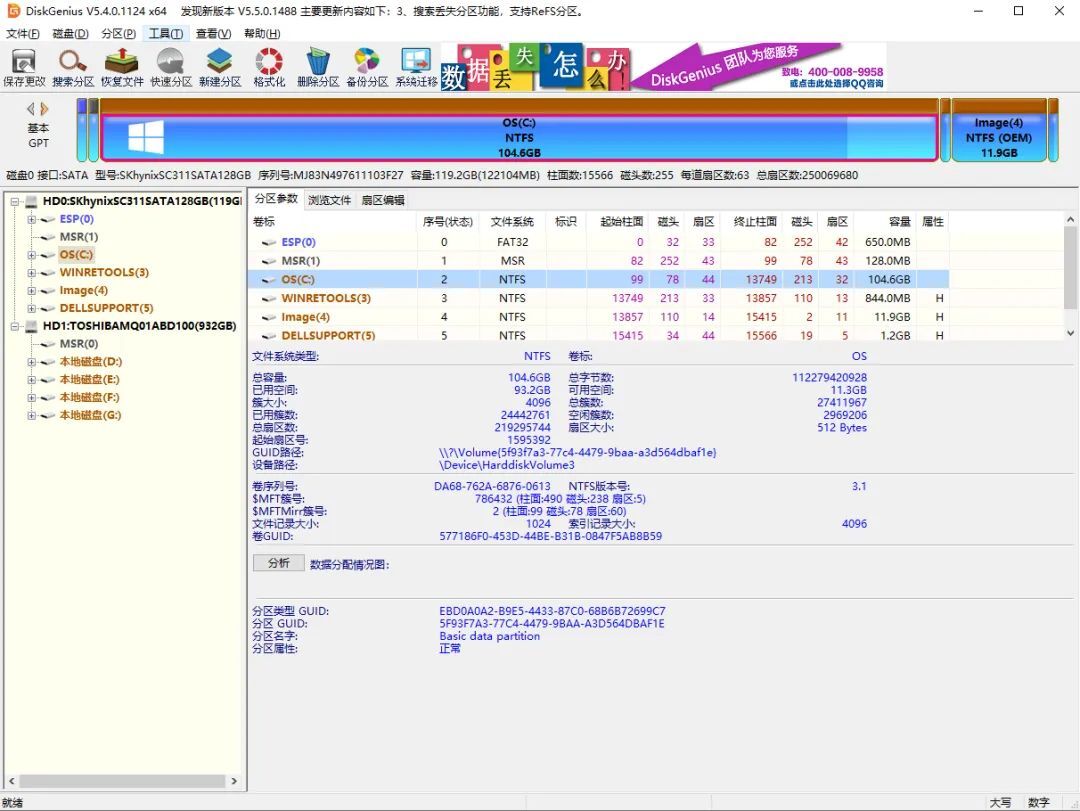
Task: Collapse the HD0 SKhynix disk tree node
Action: point(15,201)
